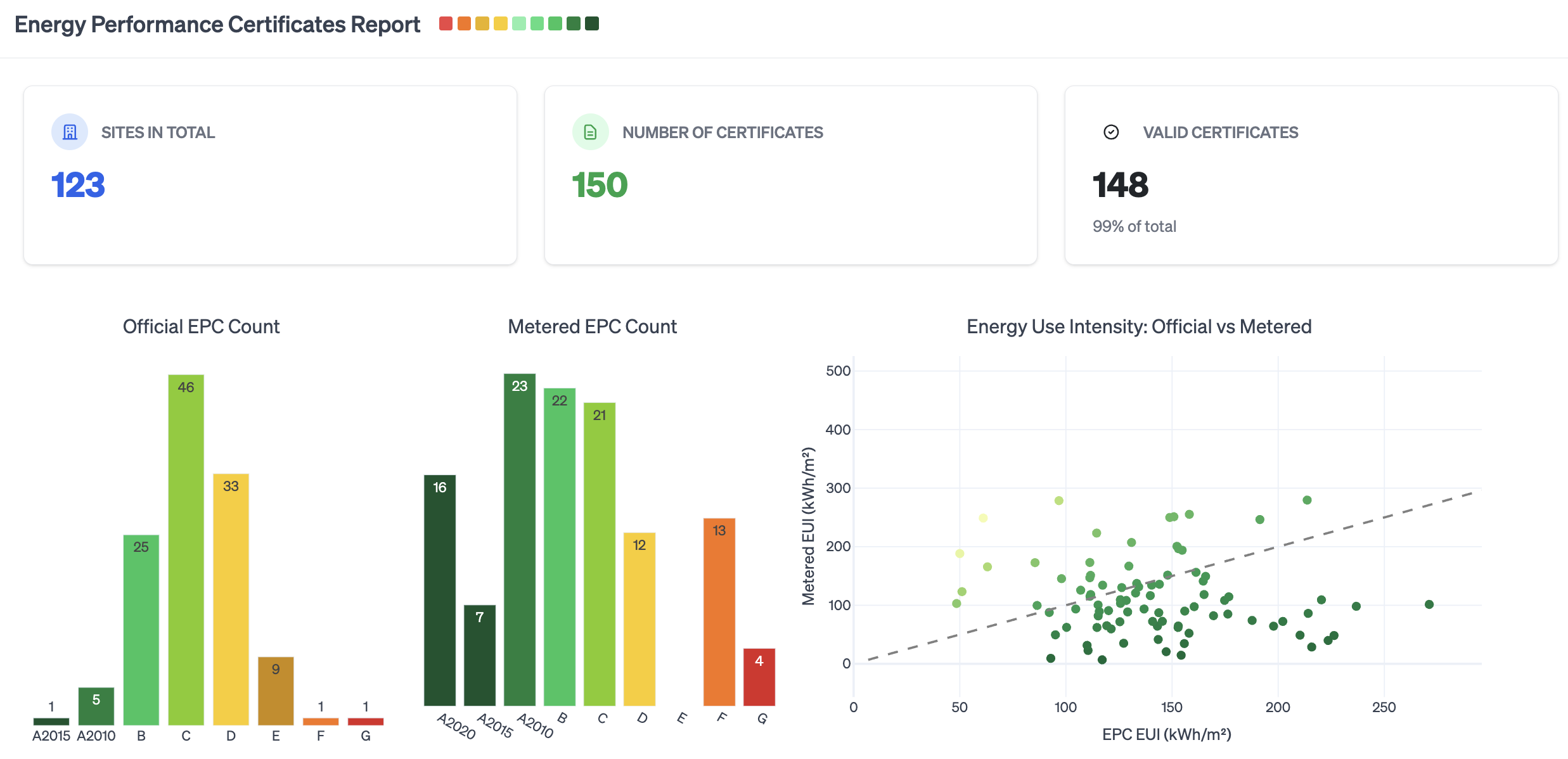Select the Metered A2020 bar showing 16
Viewport: 1568px width, 759px height.
tap(439, 590)
